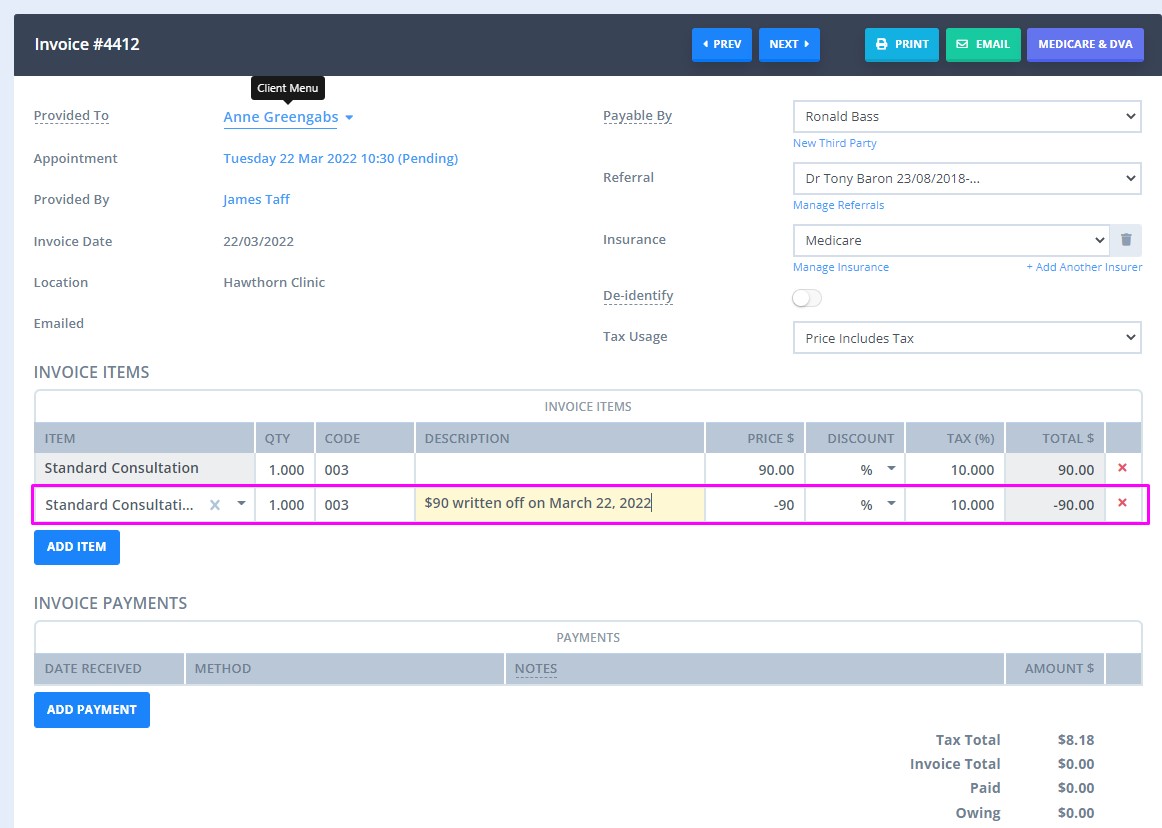Toggle the De-identify switch on

tap(806, 297)
